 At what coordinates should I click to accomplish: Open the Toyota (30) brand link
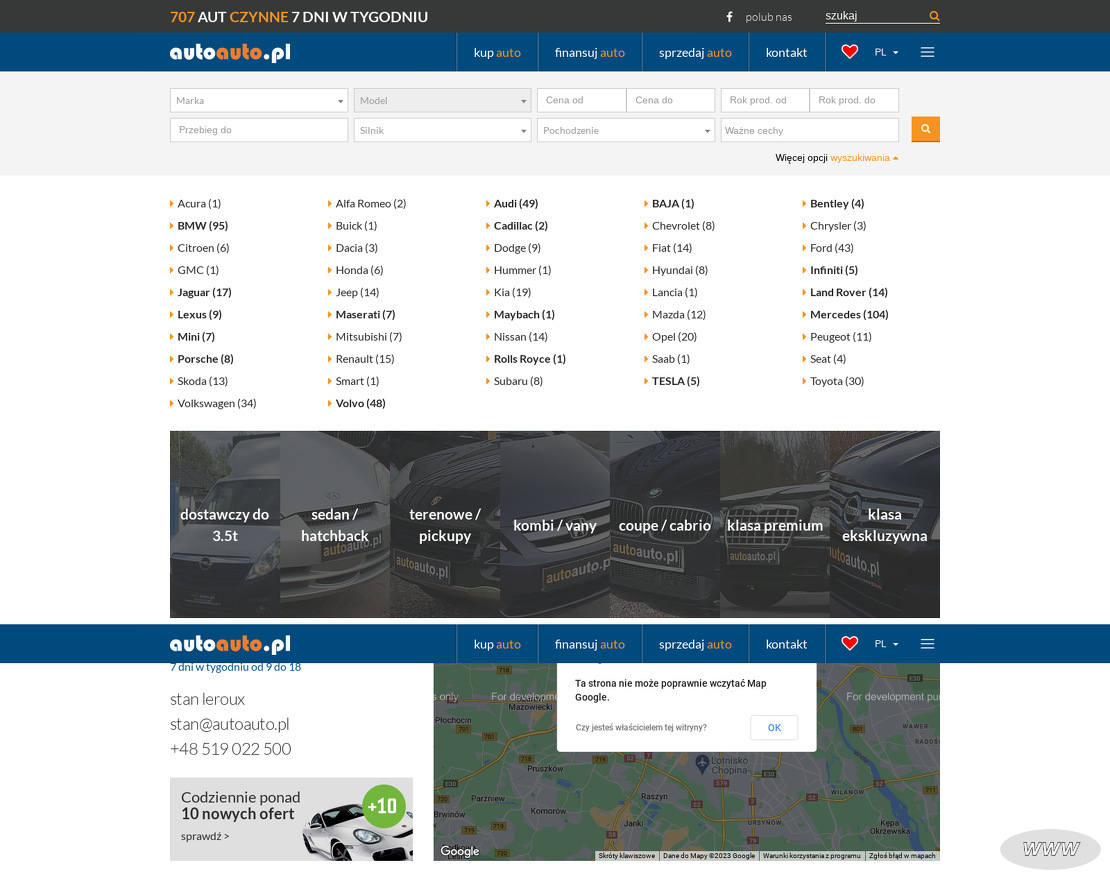(837, 381)
